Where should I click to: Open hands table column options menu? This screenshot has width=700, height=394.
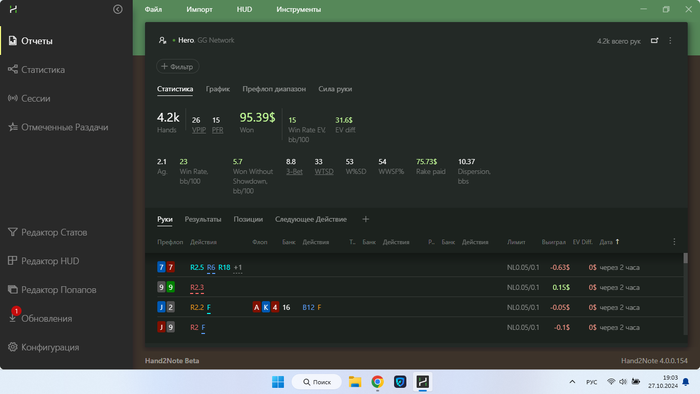(674, 242)
